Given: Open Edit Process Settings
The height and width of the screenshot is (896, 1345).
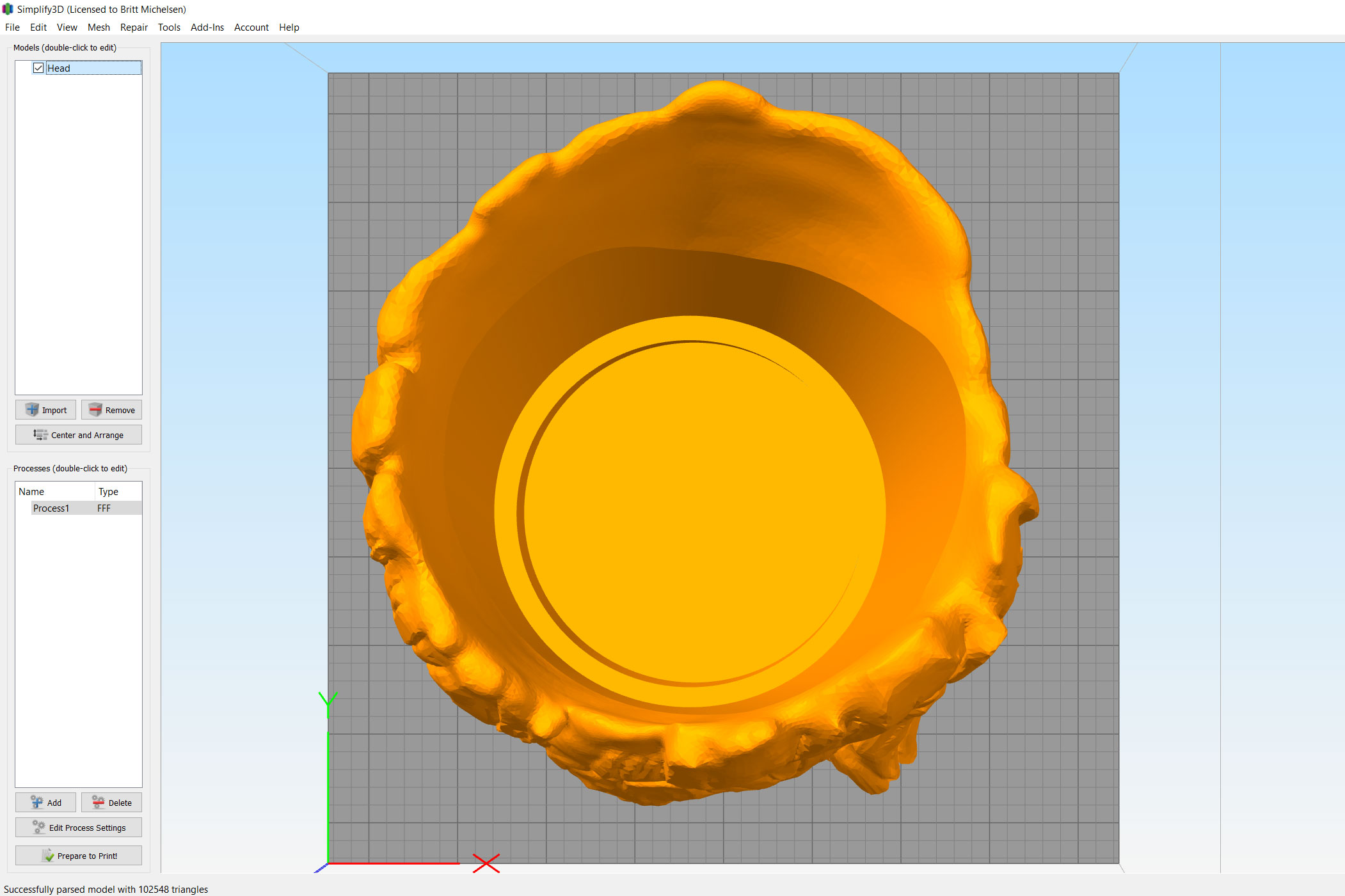Looking at the screenshot, I should 79,828.
